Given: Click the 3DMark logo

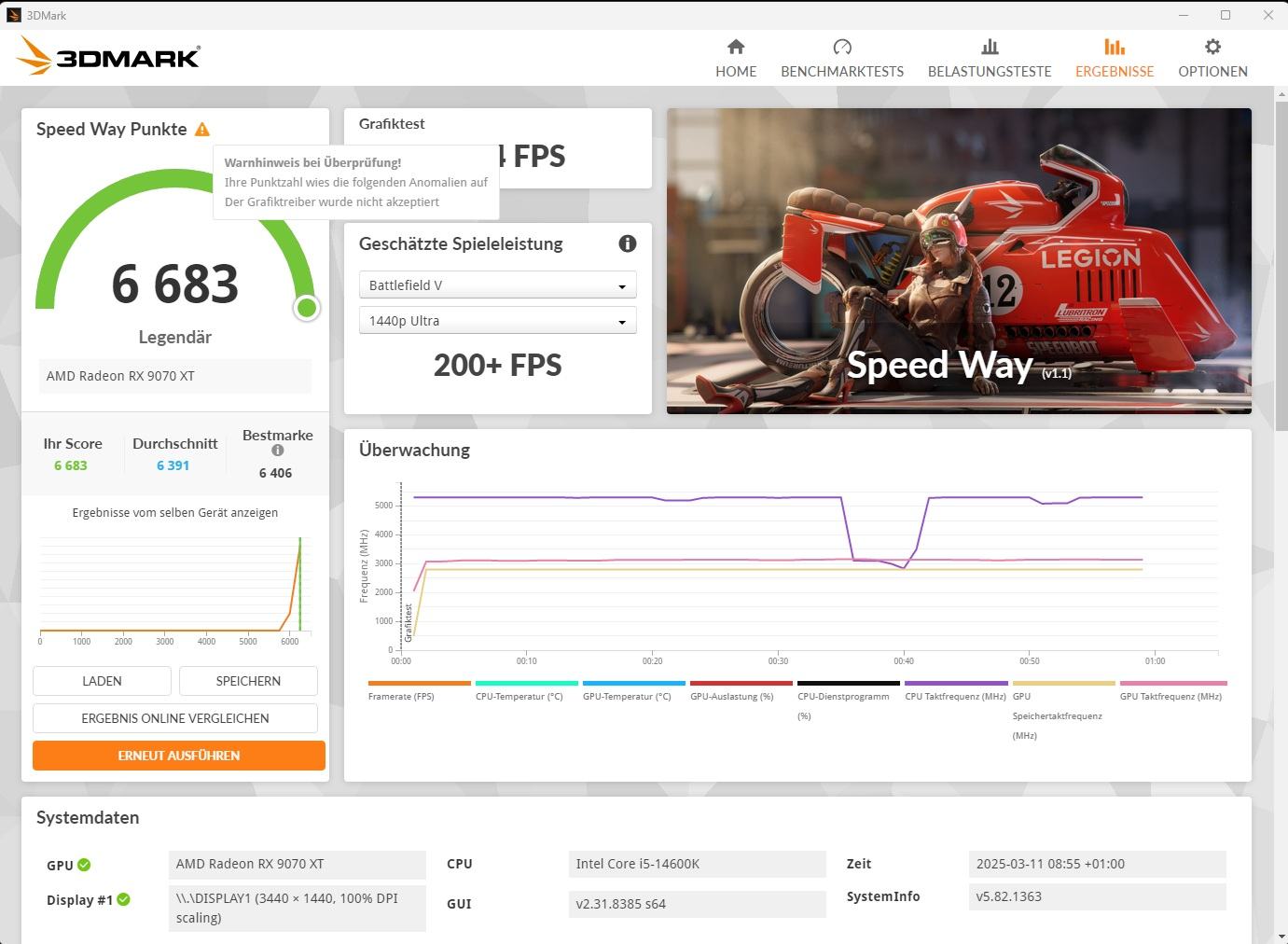Looking at the screenshot, I should pos(109,56).
